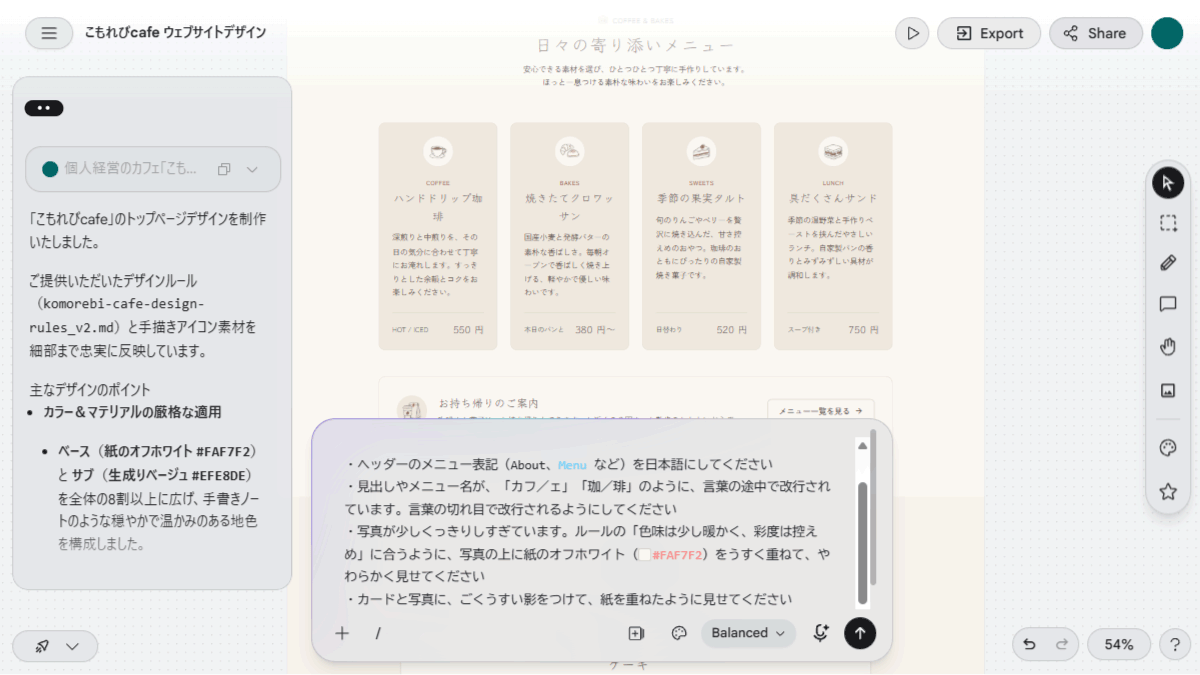The width and height of the screenshot is (1200, 675).
Task: Click the plus attach button in prompt box
Action: coord(342,633)
